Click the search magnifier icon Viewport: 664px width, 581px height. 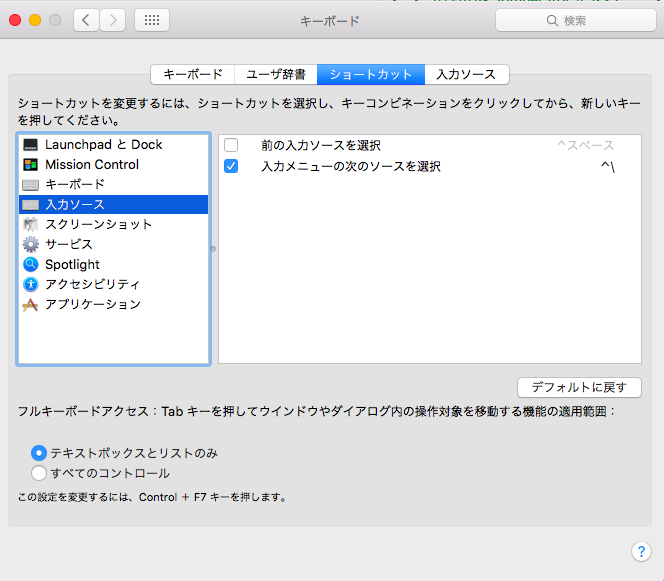click(x=552, y=20)
